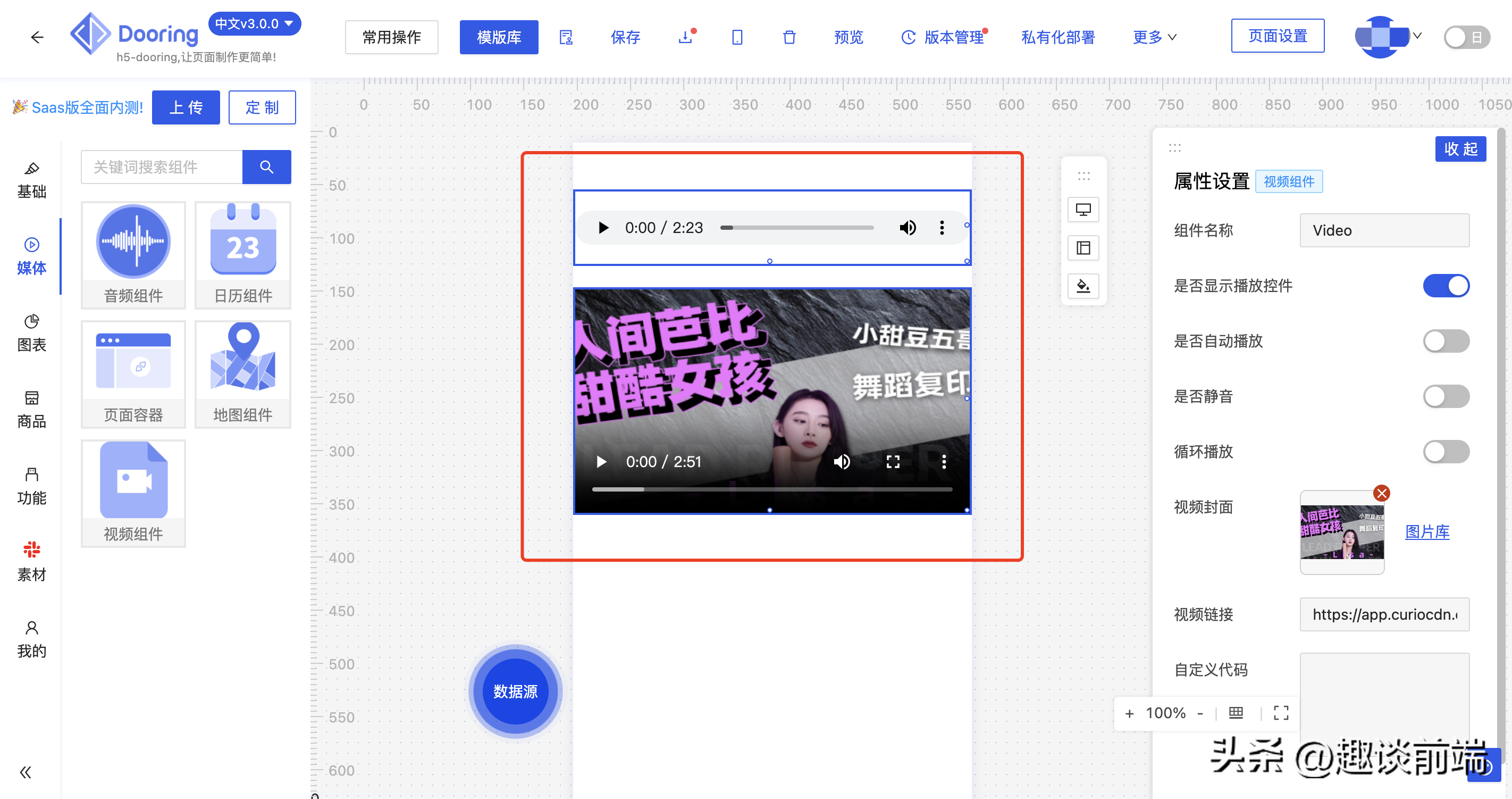Enable the 是否自动播放 switch
The image size is (1512, 799).
1445,341
